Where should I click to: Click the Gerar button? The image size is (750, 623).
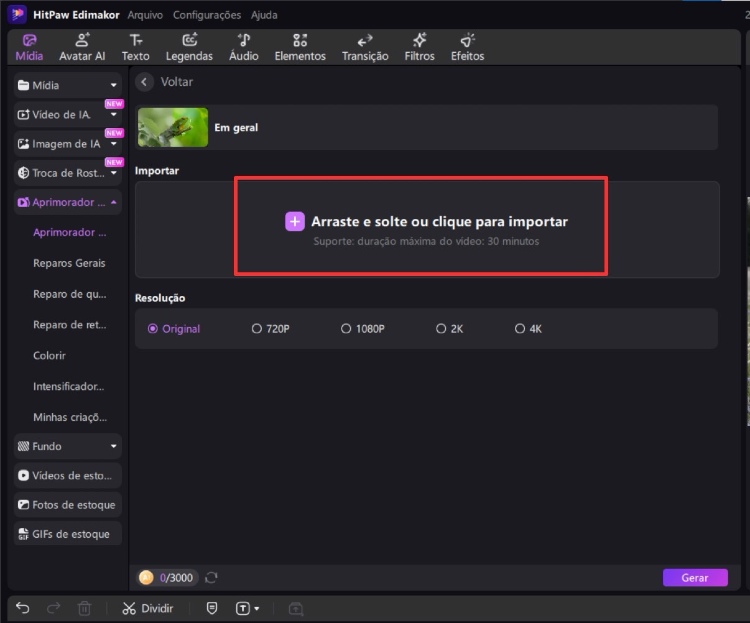pyautogui.click(x=695, y=578)
